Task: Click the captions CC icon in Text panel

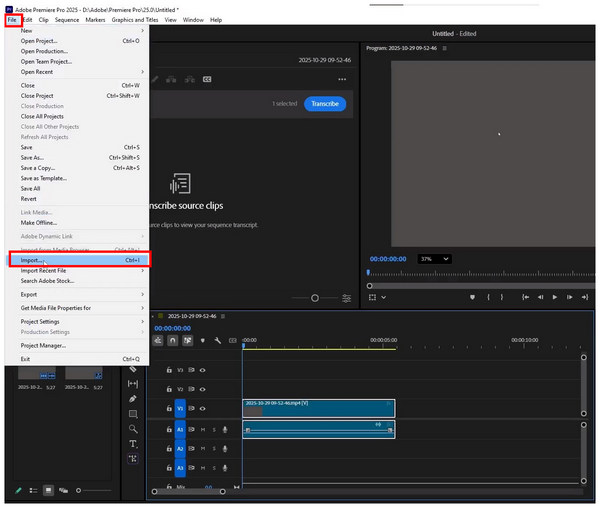Action: [x=207, y=79]
